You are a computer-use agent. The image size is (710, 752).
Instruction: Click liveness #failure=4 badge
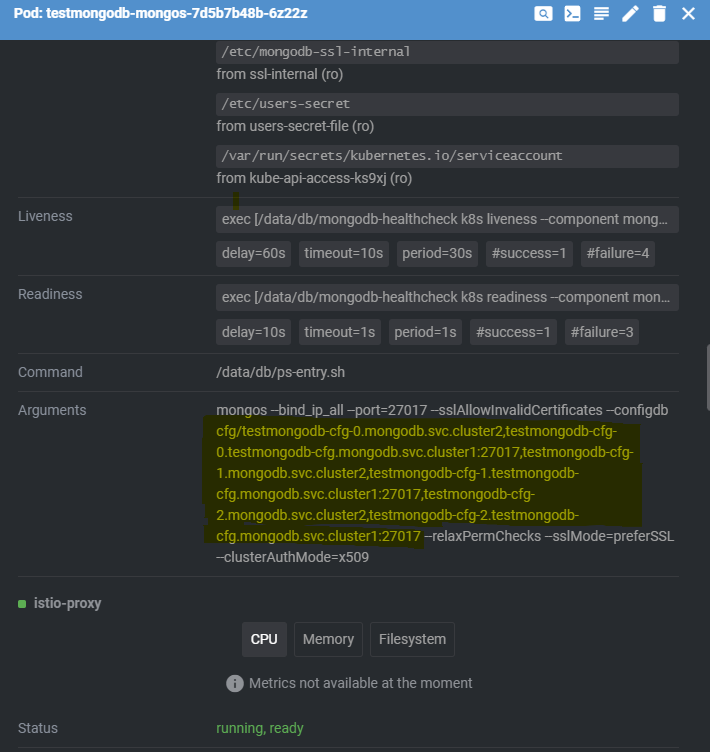(x=618, y=253)
